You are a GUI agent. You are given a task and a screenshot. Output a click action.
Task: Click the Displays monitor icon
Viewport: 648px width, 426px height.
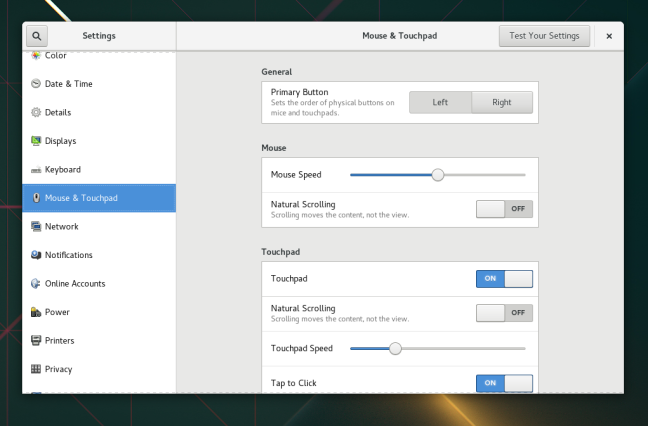(36, 141)
